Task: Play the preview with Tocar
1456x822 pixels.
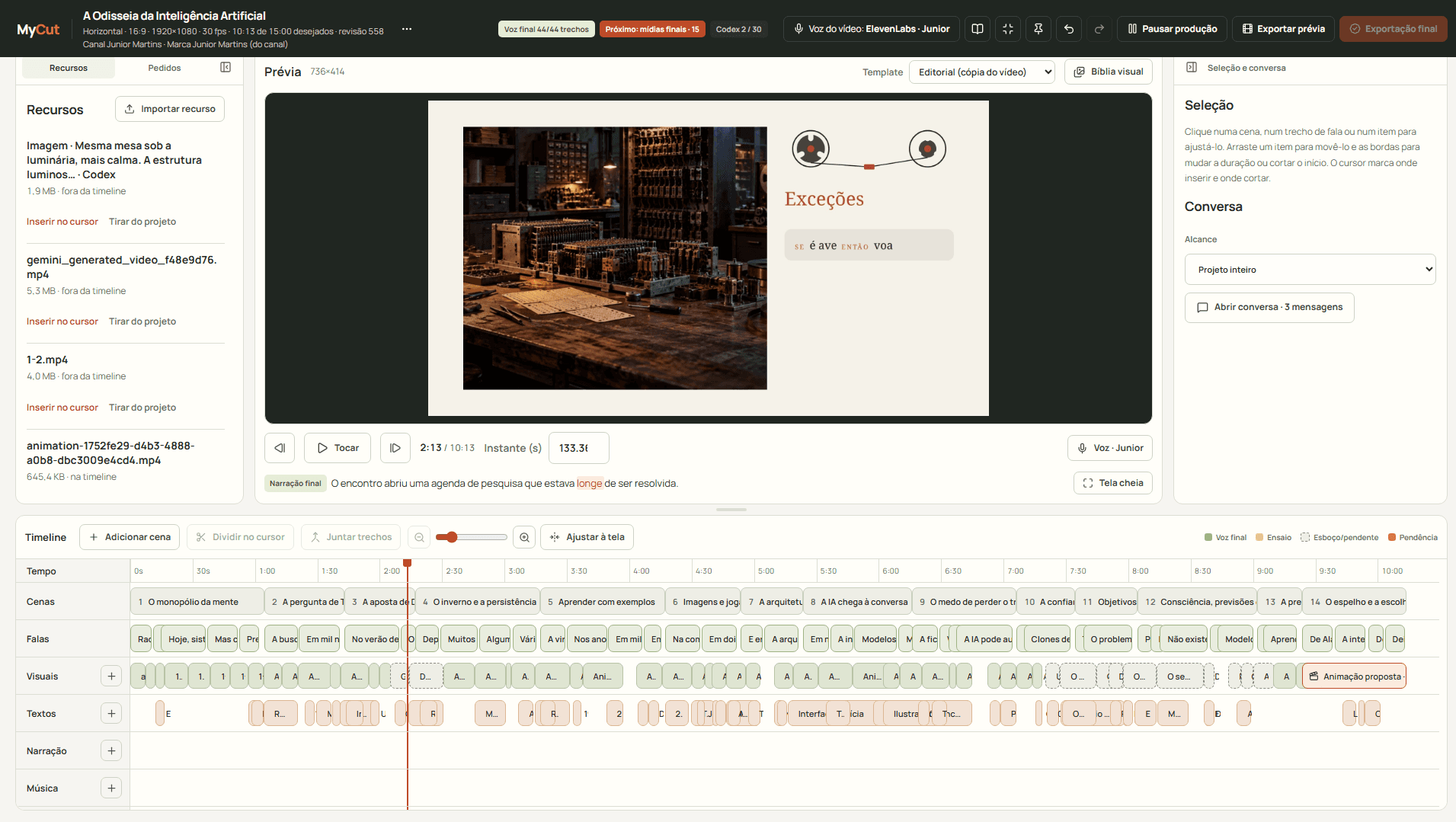Action: (338, 448)
